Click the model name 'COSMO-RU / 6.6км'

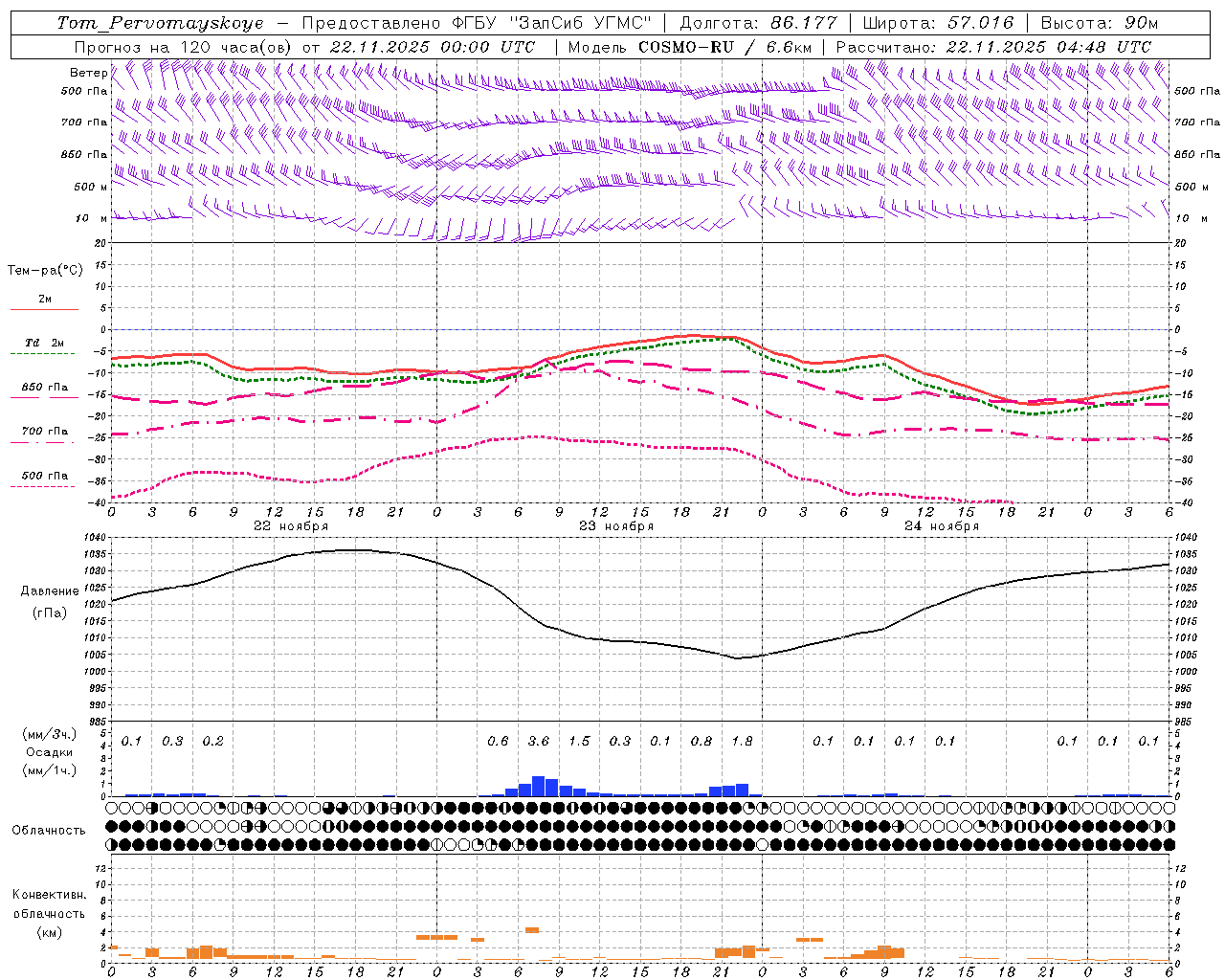[724, 47]
